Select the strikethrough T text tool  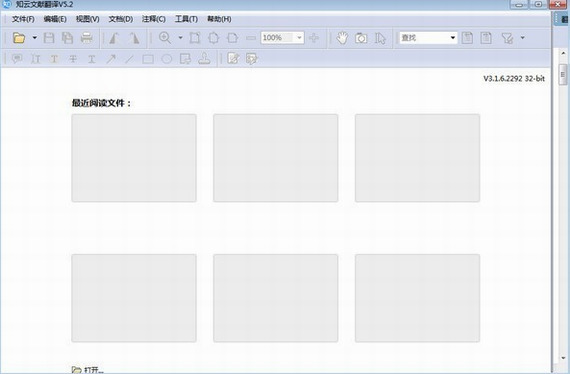click(x=73, y=59)
